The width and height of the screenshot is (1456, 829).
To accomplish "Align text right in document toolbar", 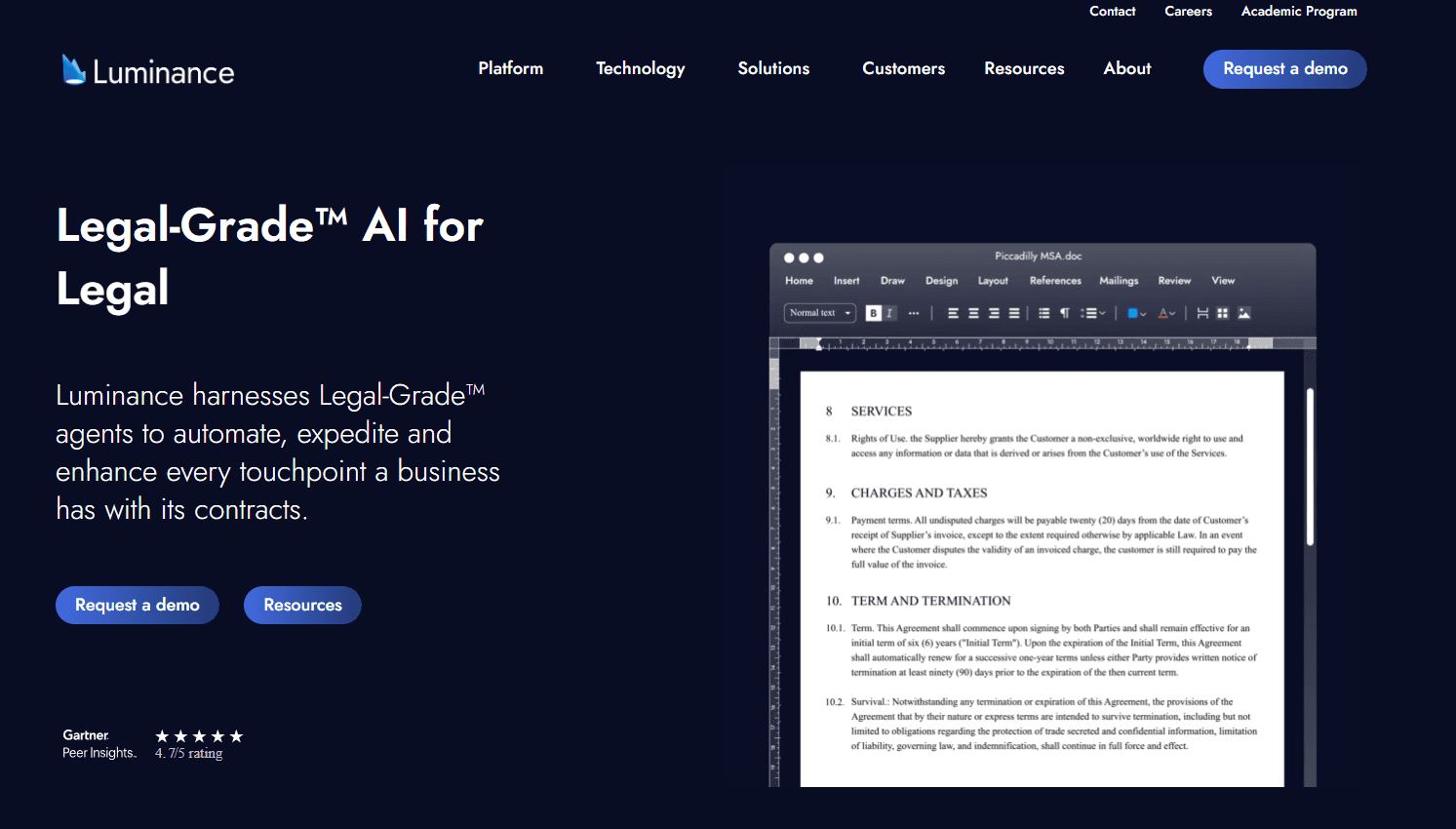I will tap(994, 313).
